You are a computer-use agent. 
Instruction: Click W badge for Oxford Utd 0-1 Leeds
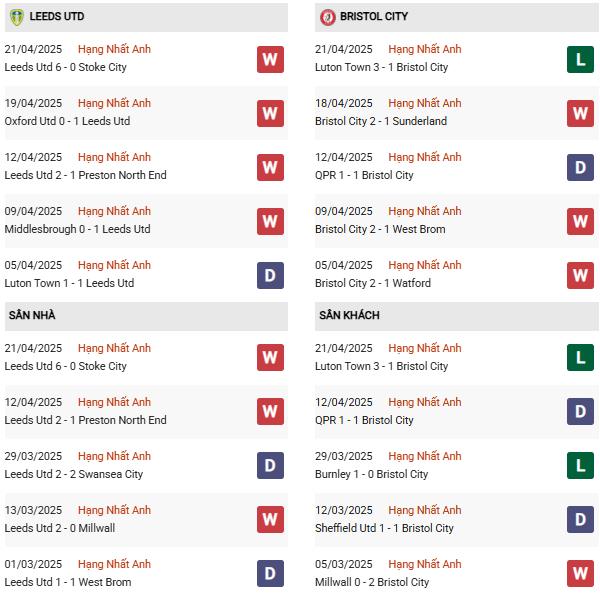(x=270, y=113)
